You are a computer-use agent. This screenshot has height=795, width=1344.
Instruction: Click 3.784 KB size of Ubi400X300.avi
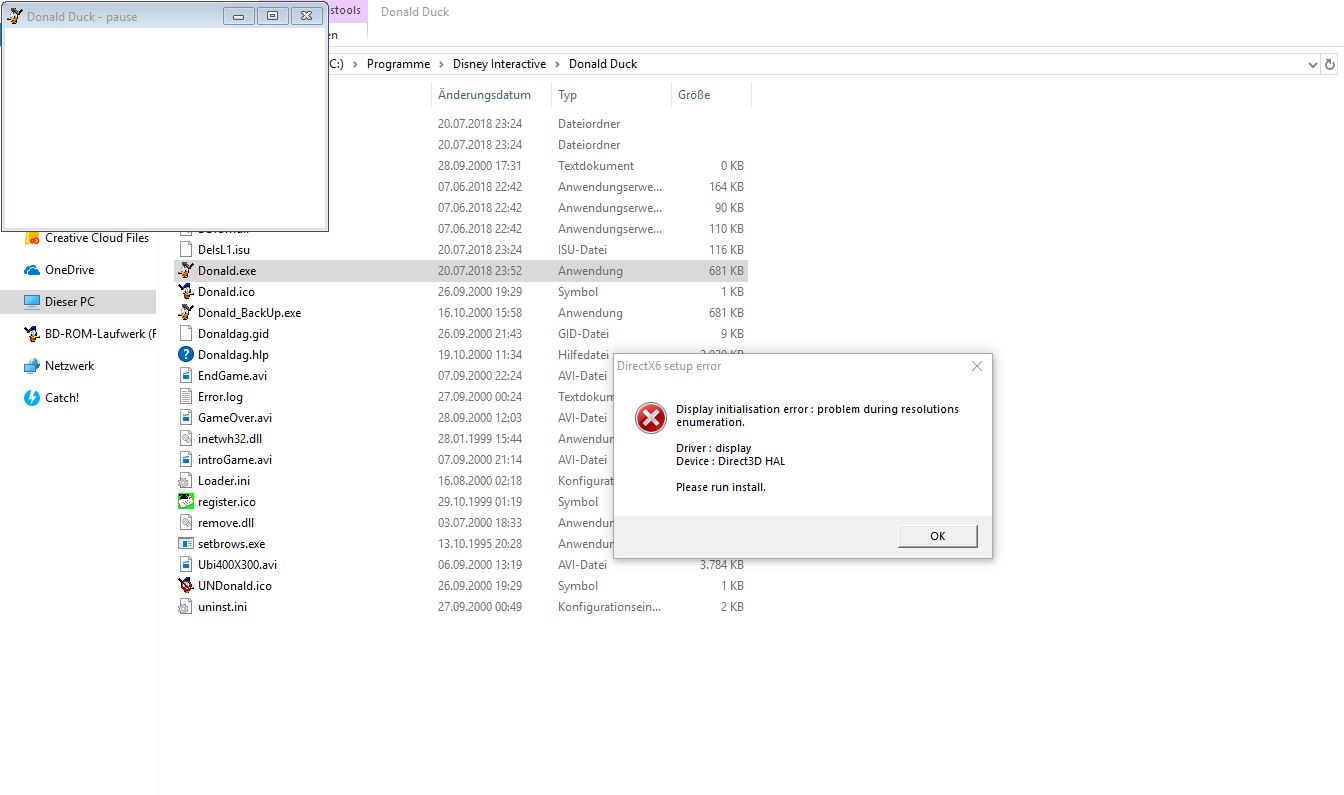(x=722, y=565)
